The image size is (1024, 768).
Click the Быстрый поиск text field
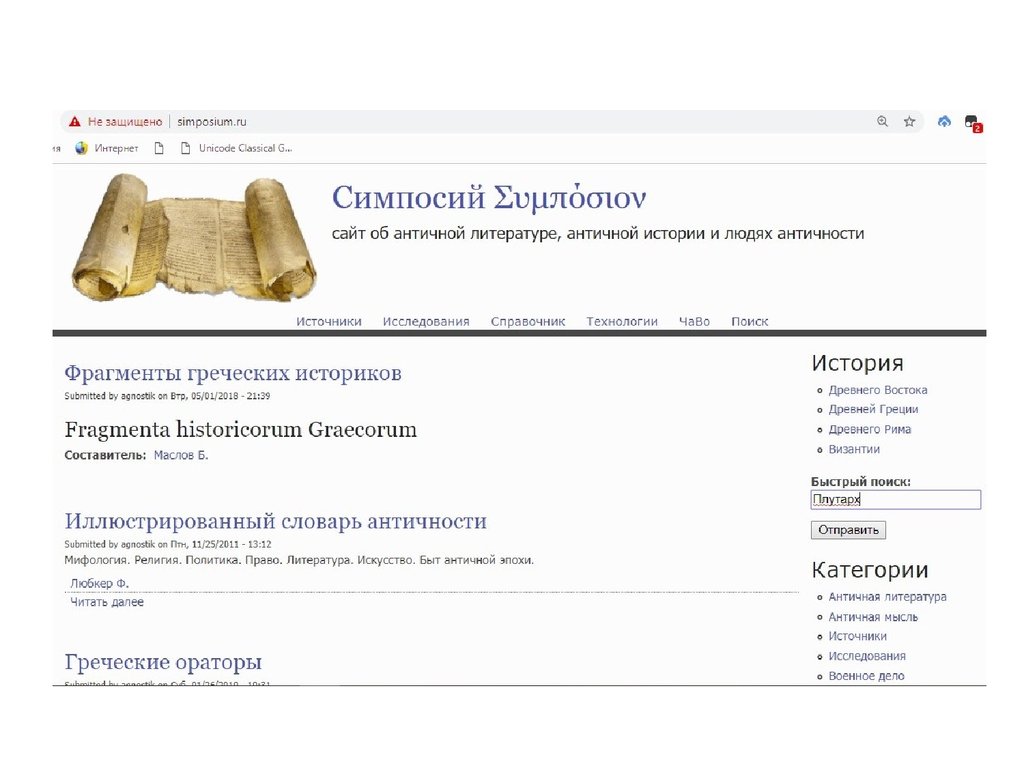(895, 500)
